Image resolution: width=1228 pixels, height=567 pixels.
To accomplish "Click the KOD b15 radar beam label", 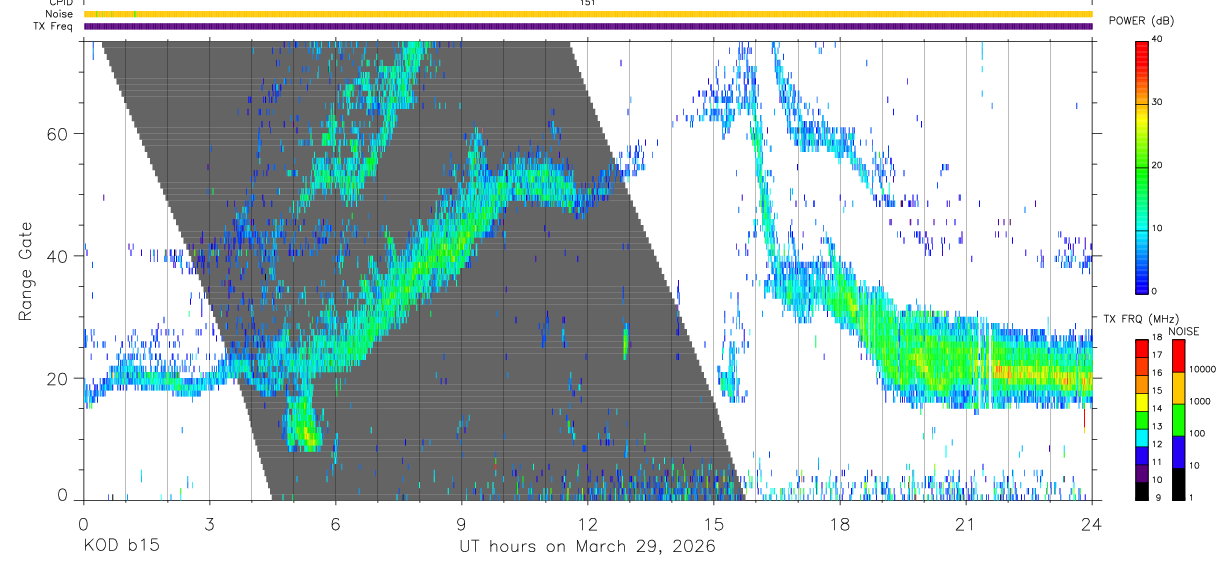I will [120, 547].
